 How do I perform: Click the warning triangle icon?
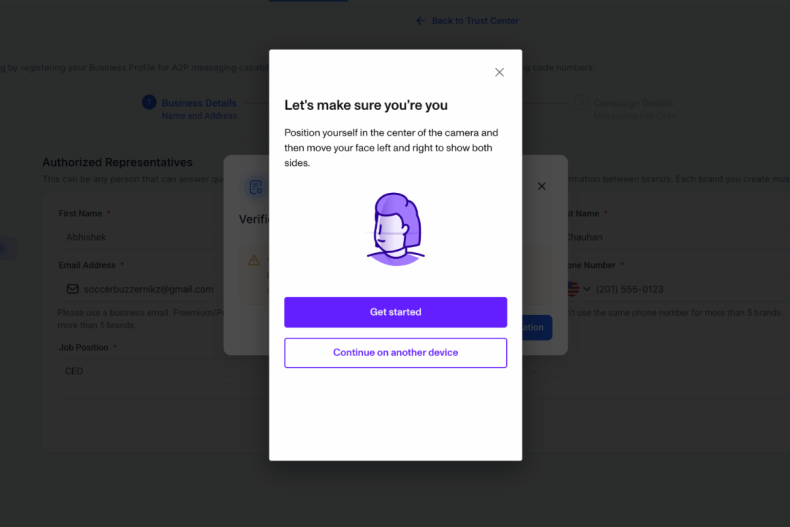(x=254, y=260)
